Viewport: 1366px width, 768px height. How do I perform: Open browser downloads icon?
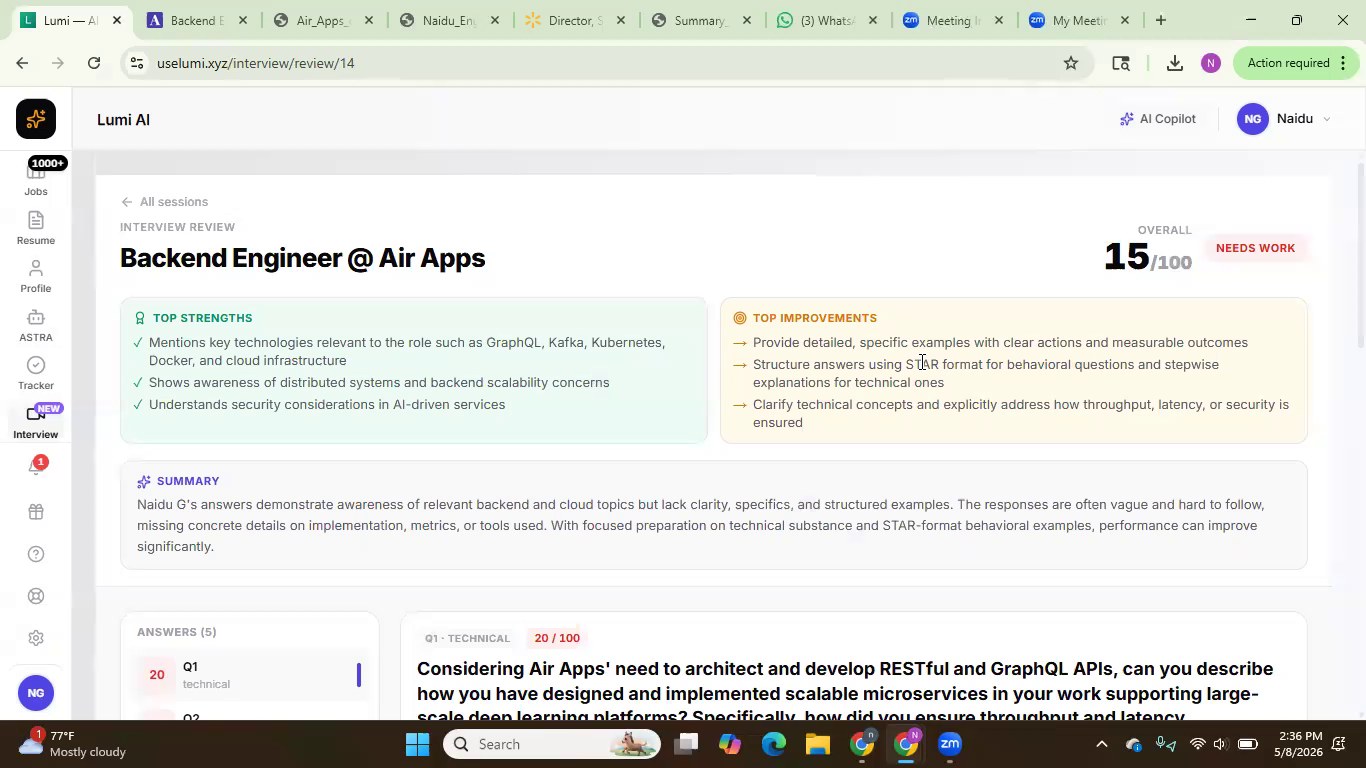(1175, 63)
